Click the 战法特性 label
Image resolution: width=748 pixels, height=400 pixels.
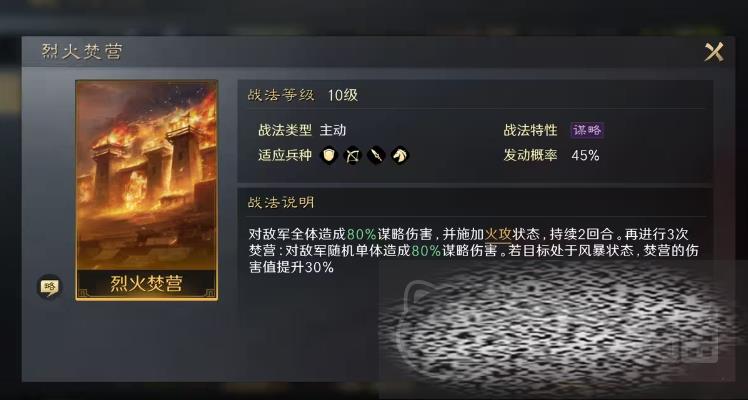(530, 130)
